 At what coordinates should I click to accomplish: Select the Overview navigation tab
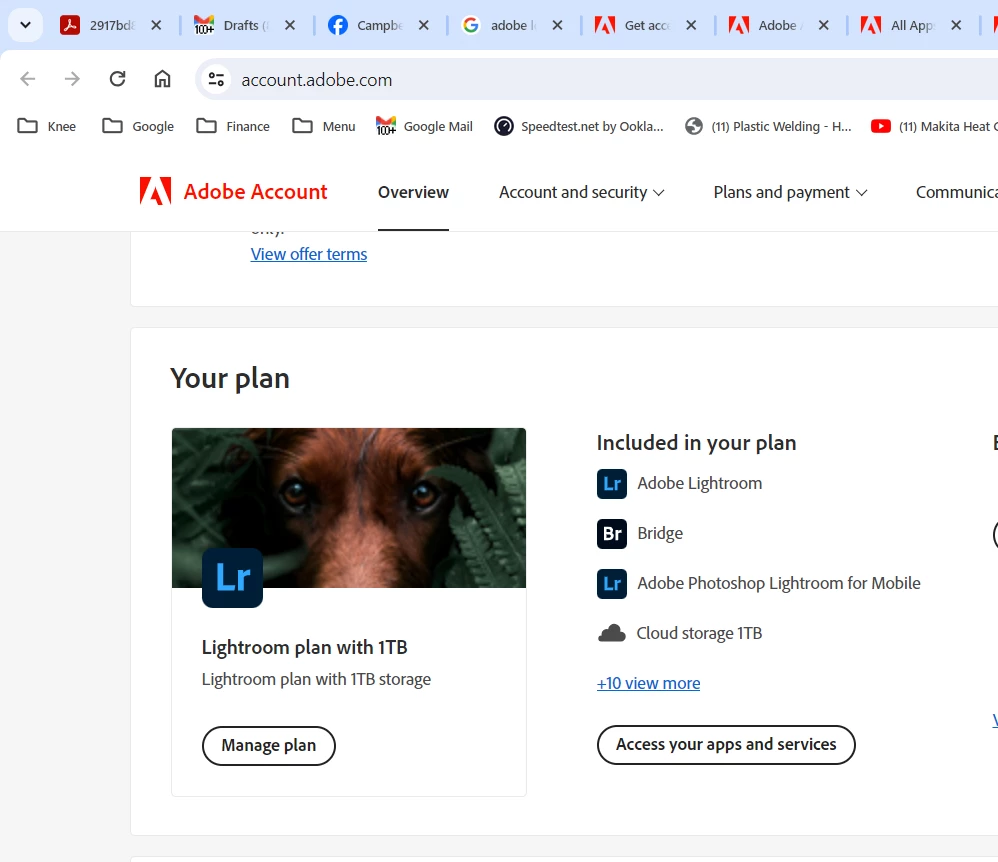[x=413, y=192]
